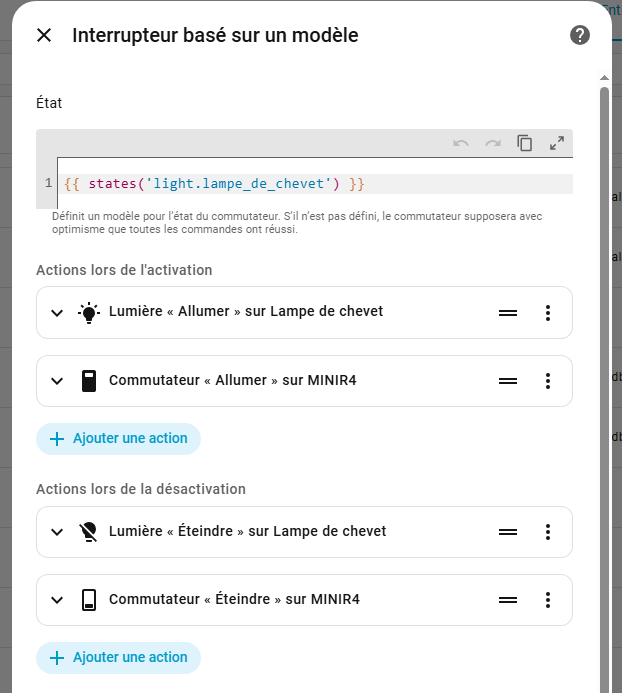Add an action under activation actions
Screen dimensions: 622x693
point(118,439)
